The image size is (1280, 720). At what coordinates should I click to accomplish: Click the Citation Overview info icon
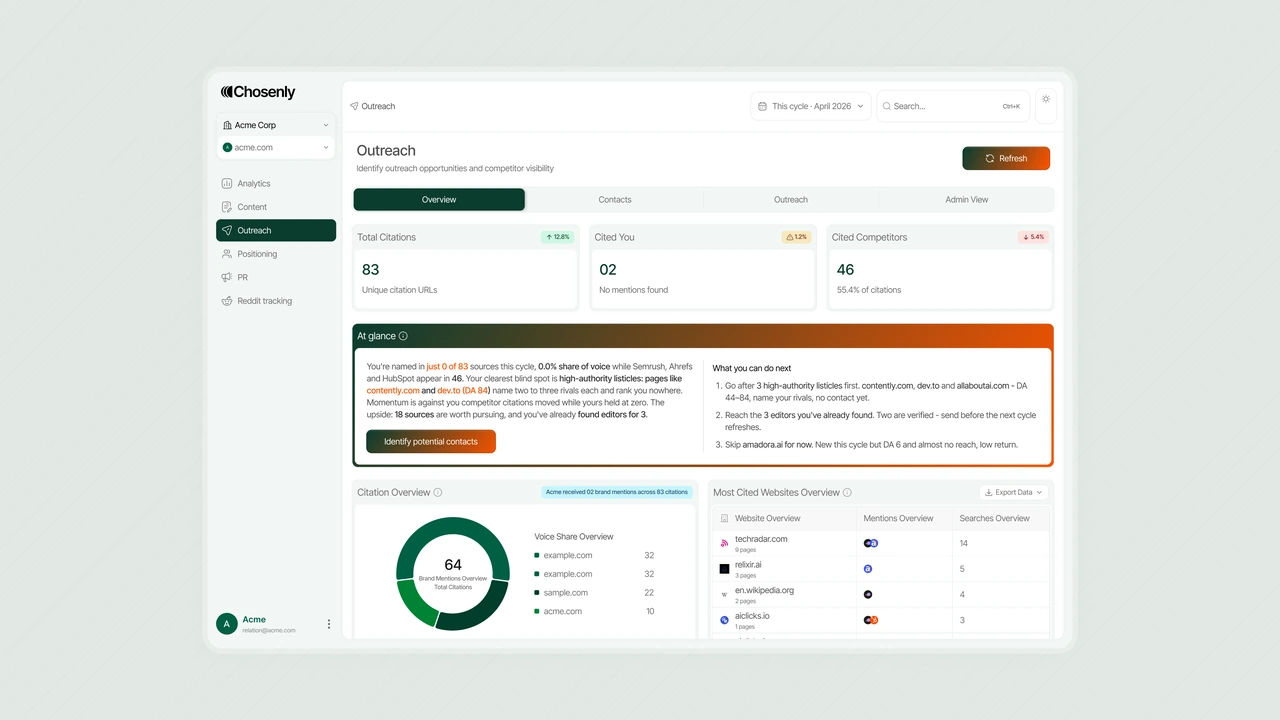[438, 492]
